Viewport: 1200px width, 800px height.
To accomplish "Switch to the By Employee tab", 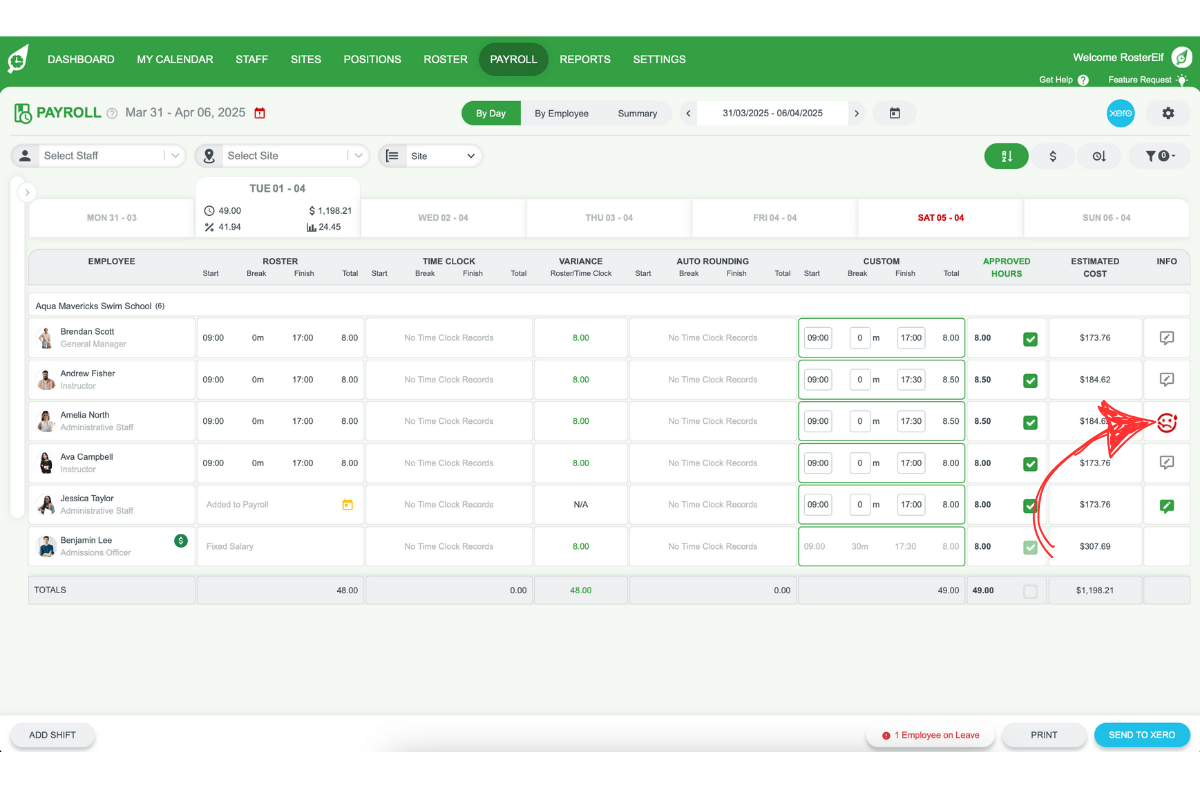I will pos(563,113).
